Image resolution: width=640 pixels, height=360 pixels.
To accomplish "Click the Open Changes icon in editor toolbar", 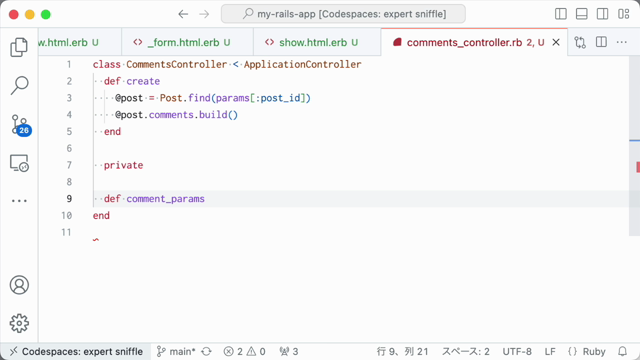I will (580, 42).
